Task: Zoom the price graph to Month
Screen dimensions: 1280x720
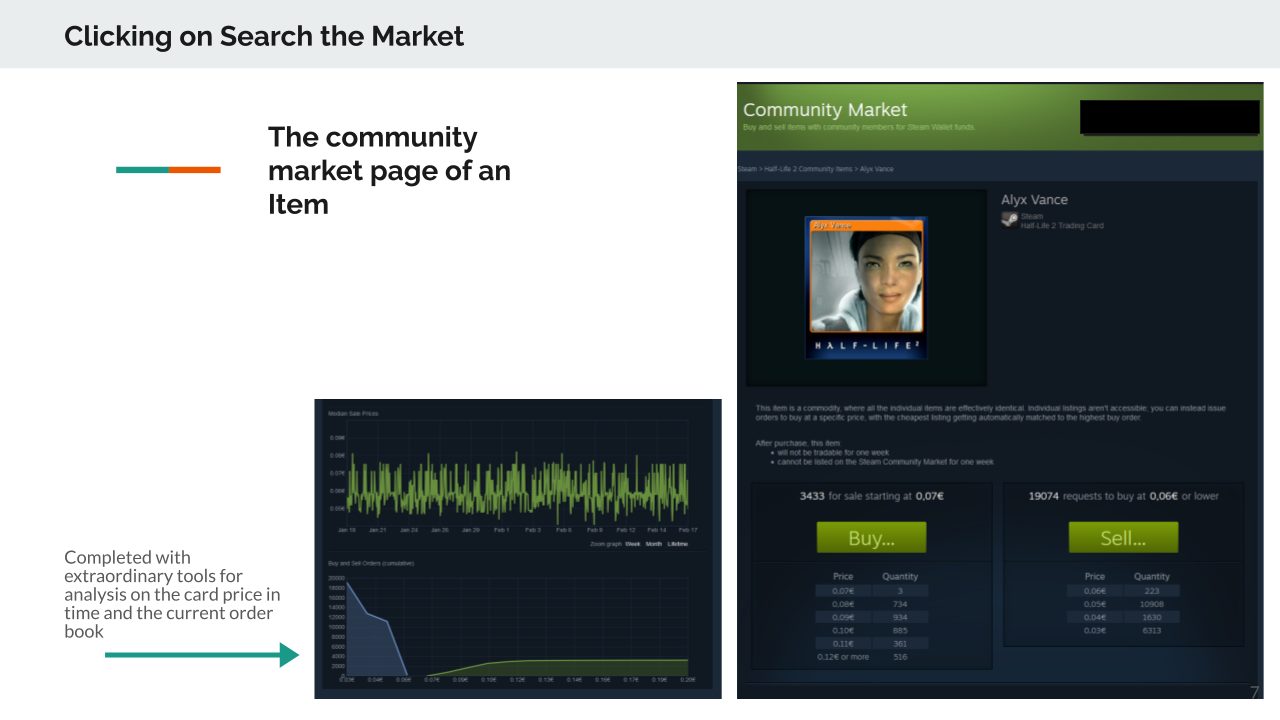Action: [654, 544]
